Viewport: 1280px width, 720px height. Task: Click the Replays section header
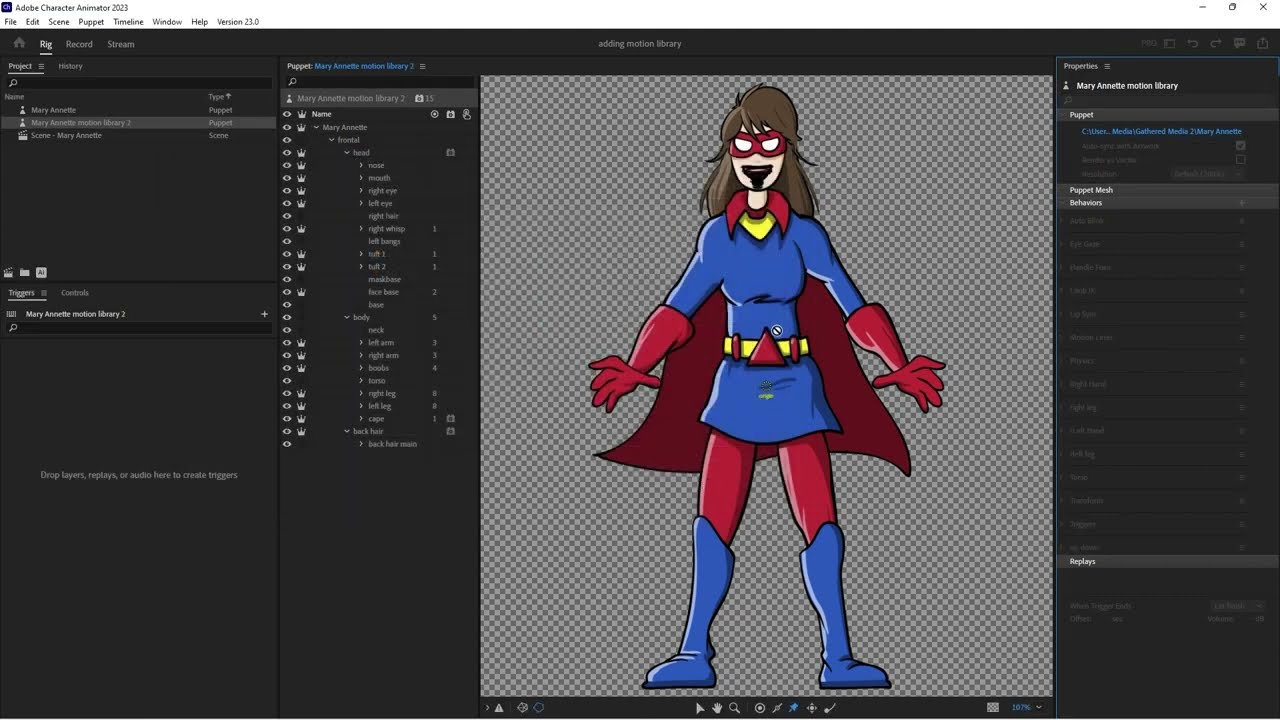coord(1168,562)
